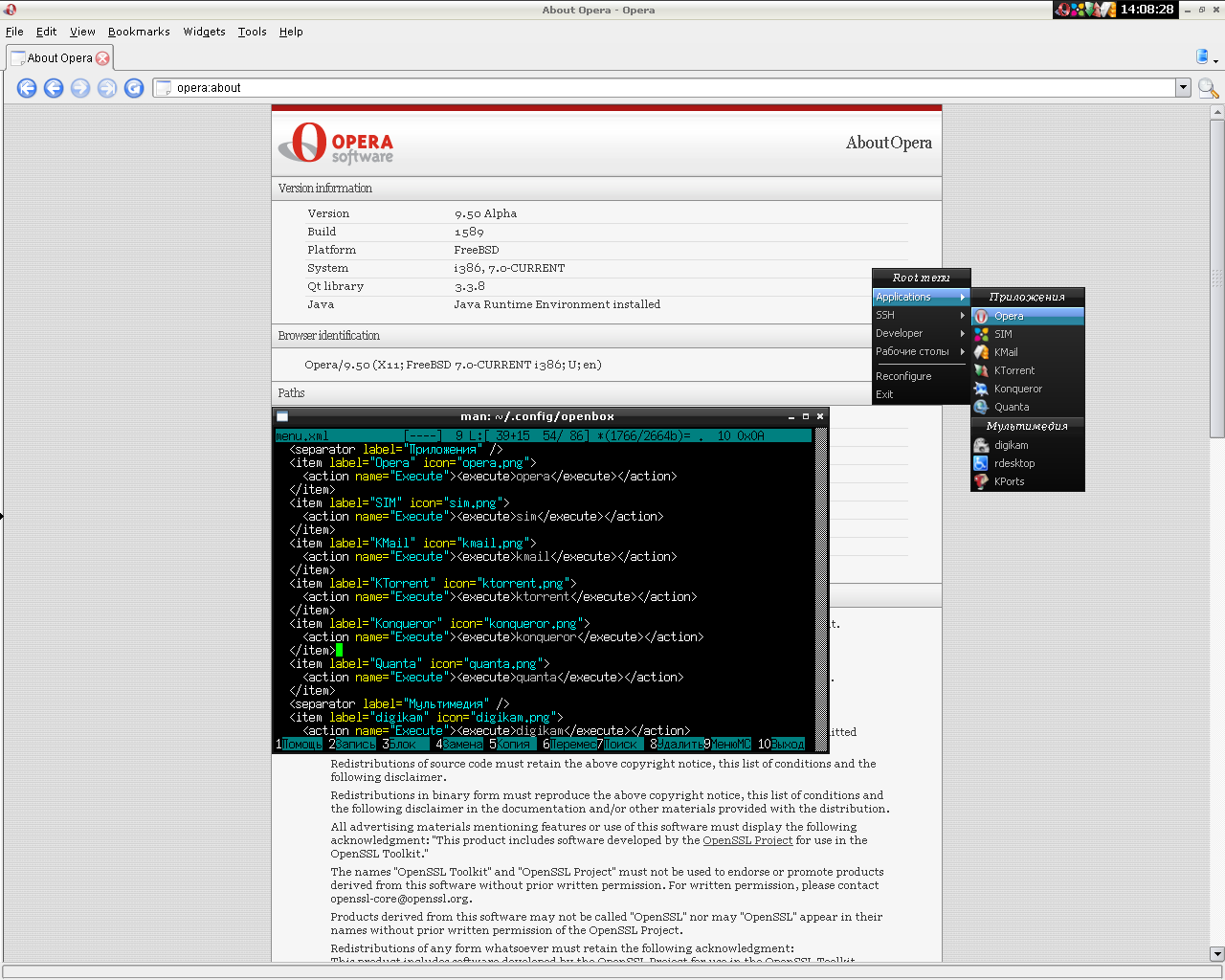Click the terminal window menu icon in its title bar
Screen dimensions: 1225x980
tap(282, 417)
